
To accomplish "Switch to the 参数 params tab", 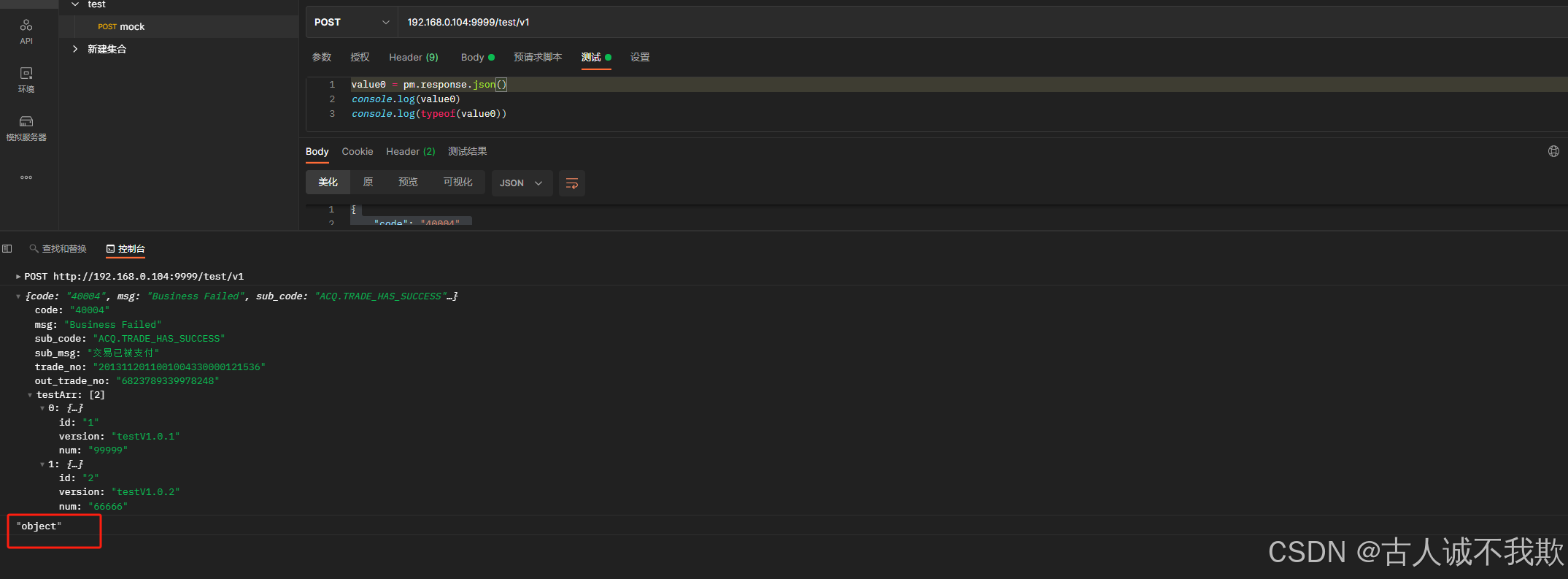I will click(322, 58).
